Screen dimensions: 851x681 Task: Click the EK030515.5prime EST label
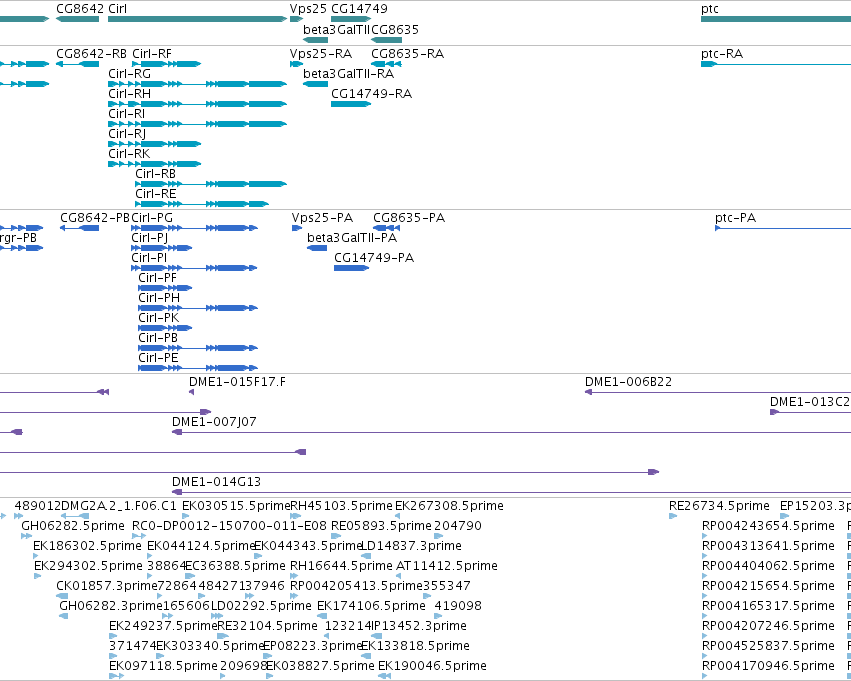pos(236,506)
